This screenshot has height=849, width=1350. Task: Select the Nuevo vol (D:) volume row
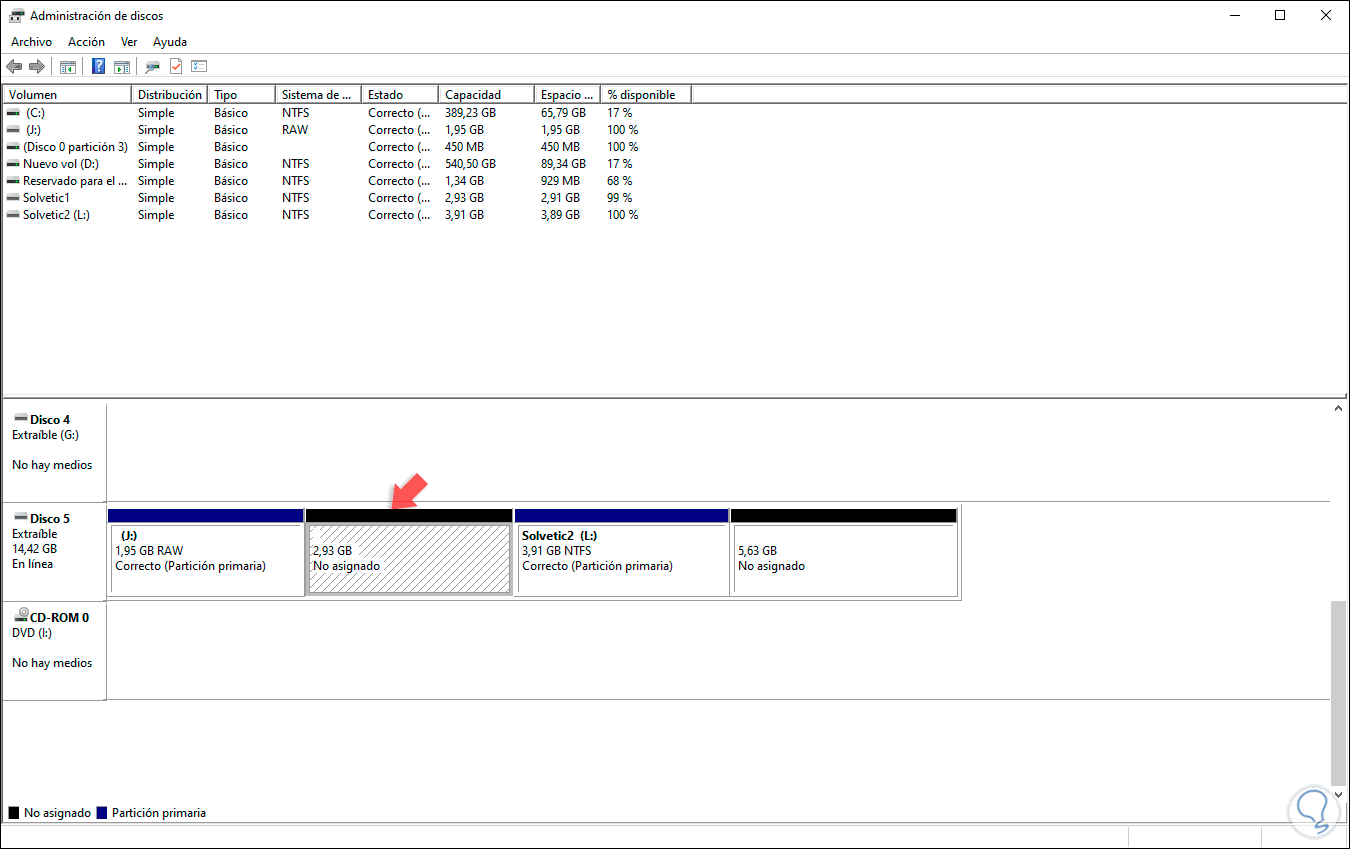pos(65,163)
